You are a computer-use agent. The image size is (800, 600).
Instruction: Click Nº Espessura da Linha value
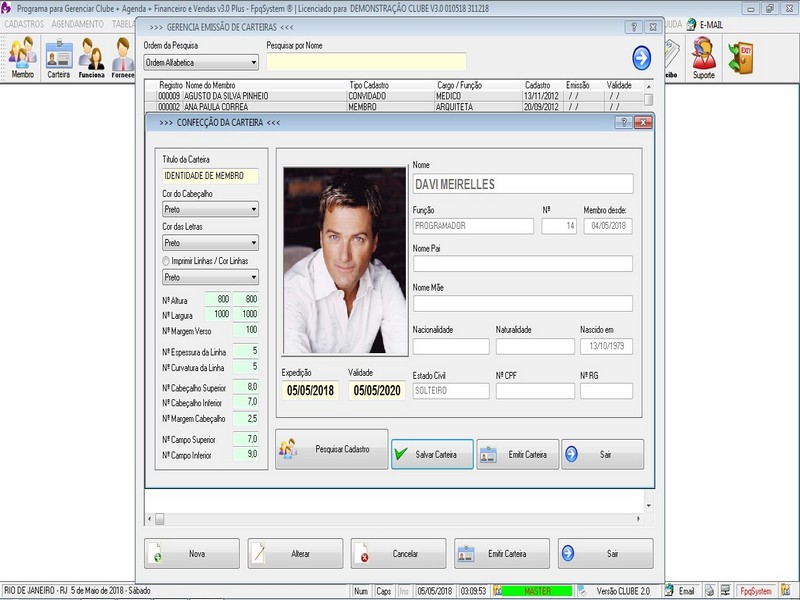click(246, 351)
